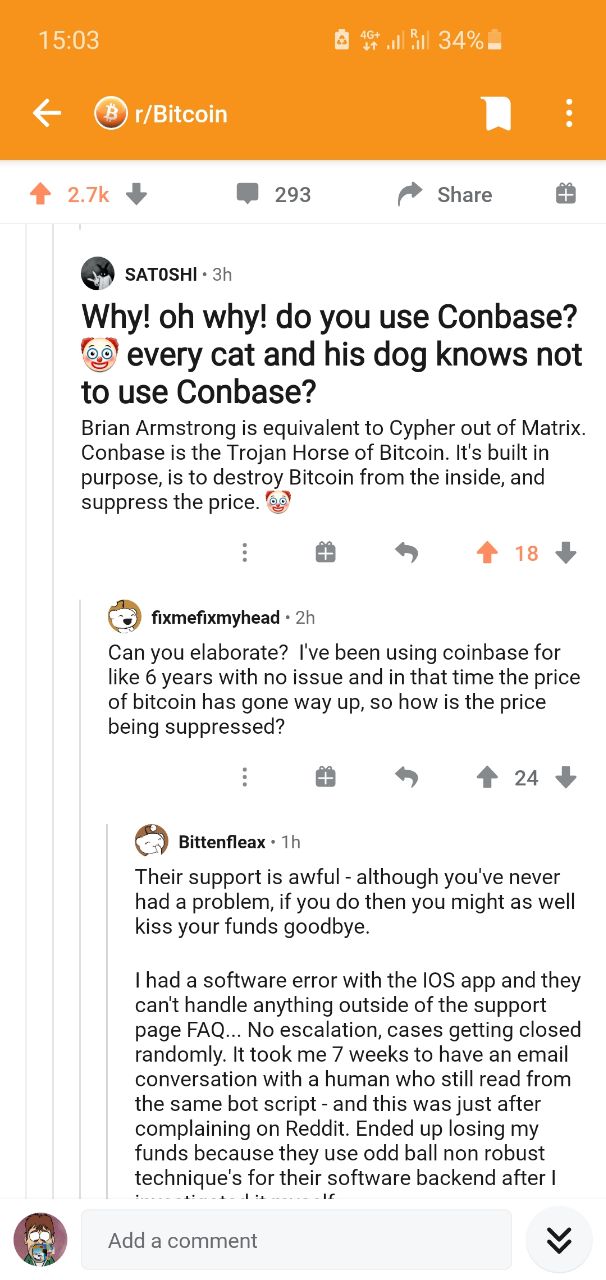Open the r/Bitcoin subreddit link
This screenshot has width=606, height=1280.
tap(162, 114)
